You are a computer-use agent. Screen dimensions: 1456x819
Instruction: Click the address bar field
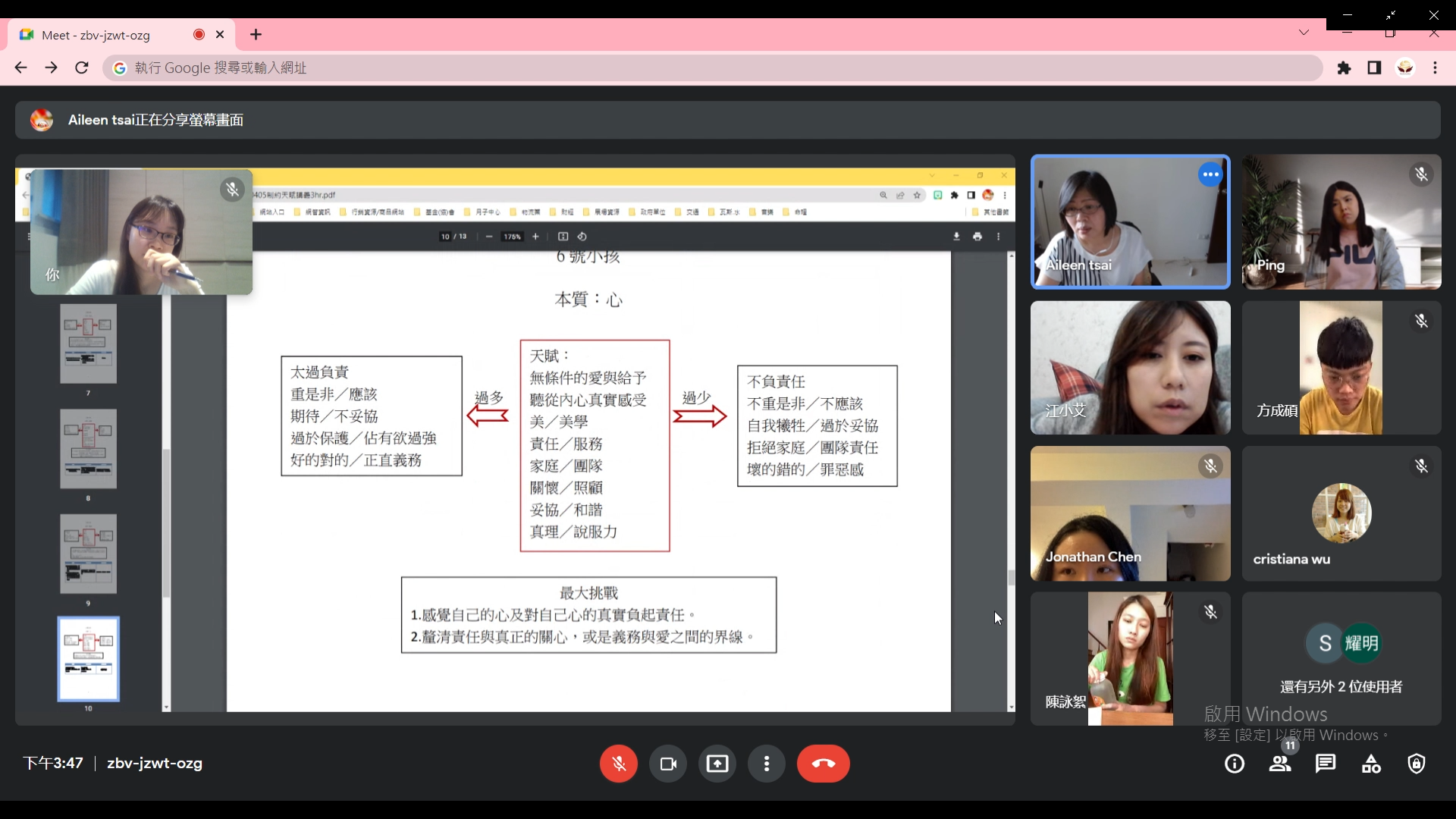pyautogui.click(x=682, y=68)
